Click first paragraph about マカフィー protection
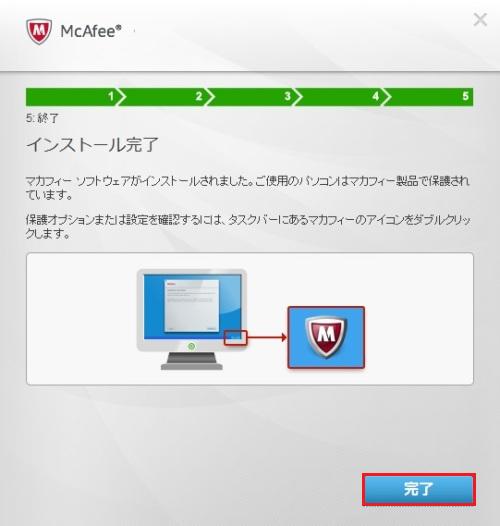Screen dimensions: 500x526 point(248,188)
